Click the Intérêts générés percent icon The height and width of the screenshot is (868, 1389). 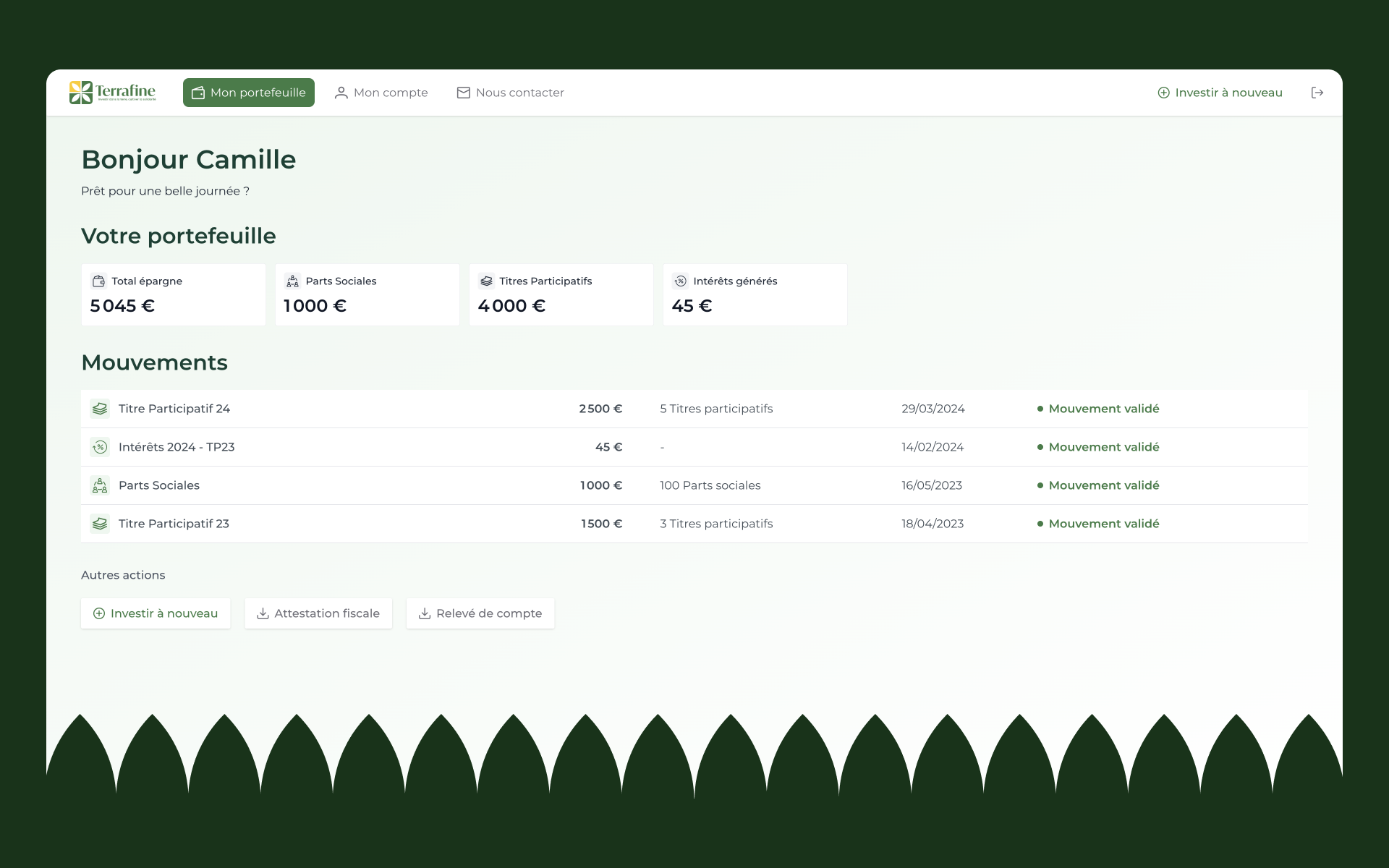point(680,281)
